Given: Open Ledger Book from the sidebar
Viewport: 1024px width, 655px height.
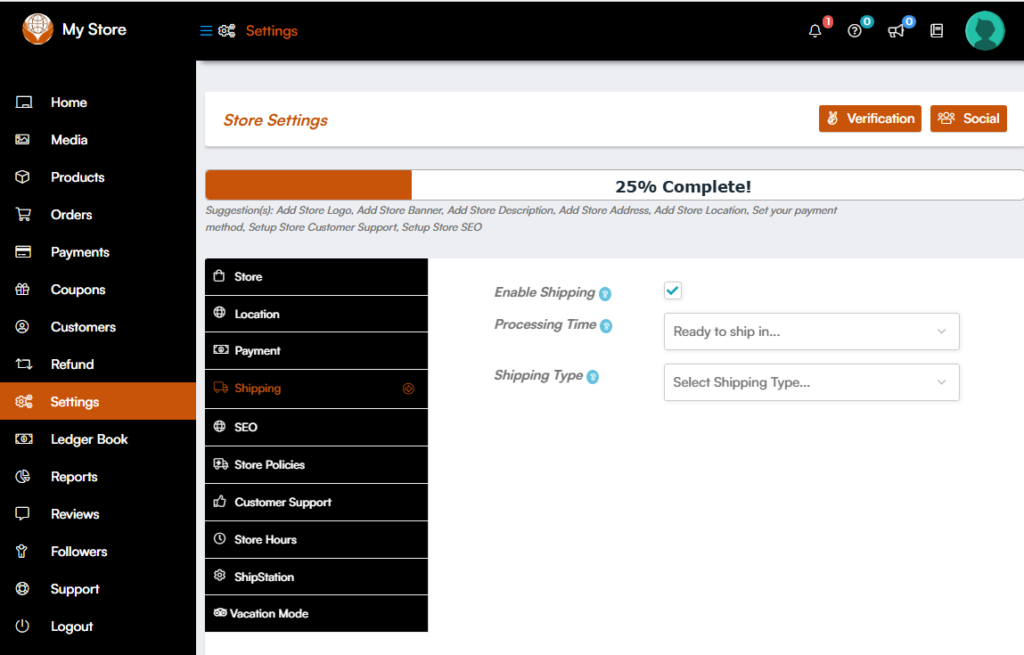Looking at the screenshot, I should 89,439.
